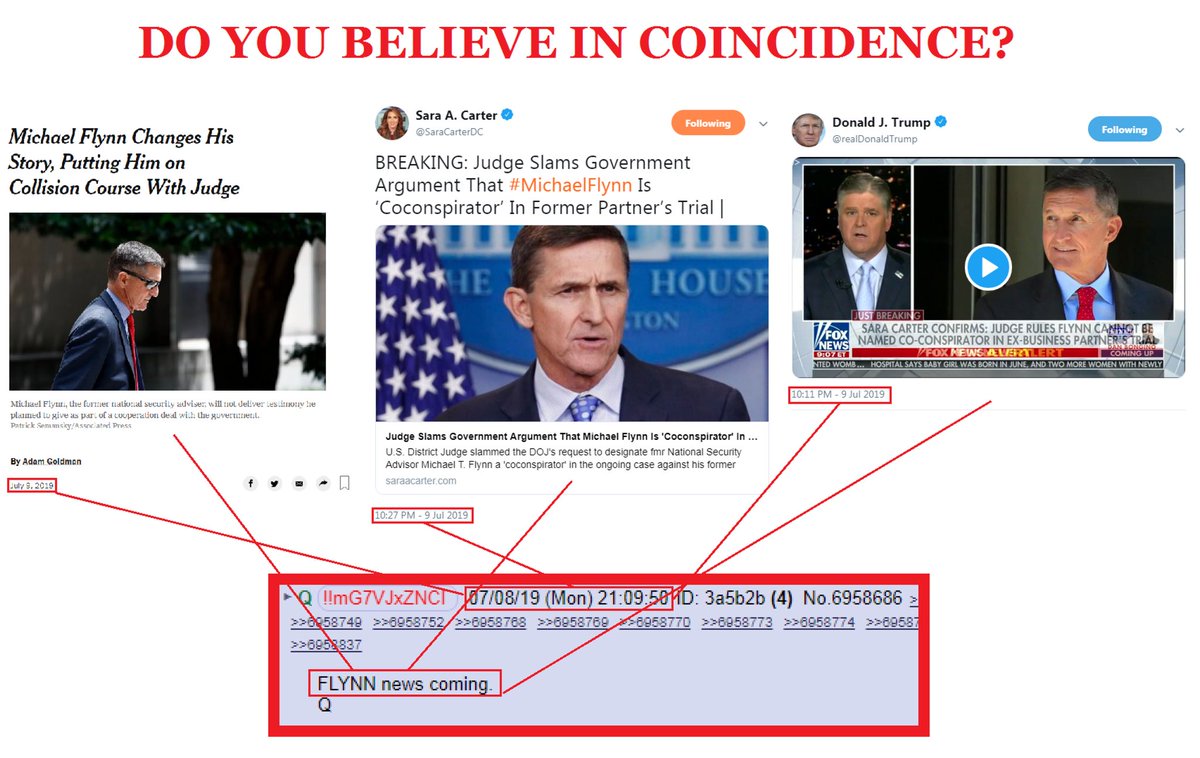Toggle the blue Following button on Trump's tweet

click(x=1125, y=129)
